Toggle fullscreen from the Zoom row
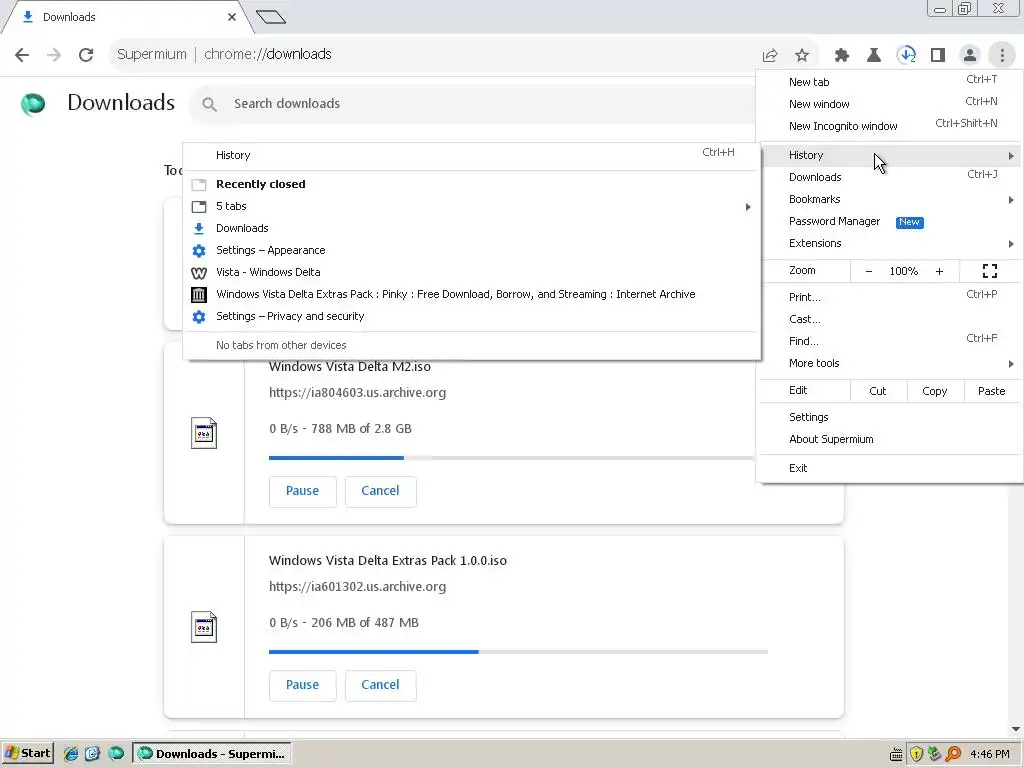The height and width of the screenshot is (768, 1024). tap(990, 271)
